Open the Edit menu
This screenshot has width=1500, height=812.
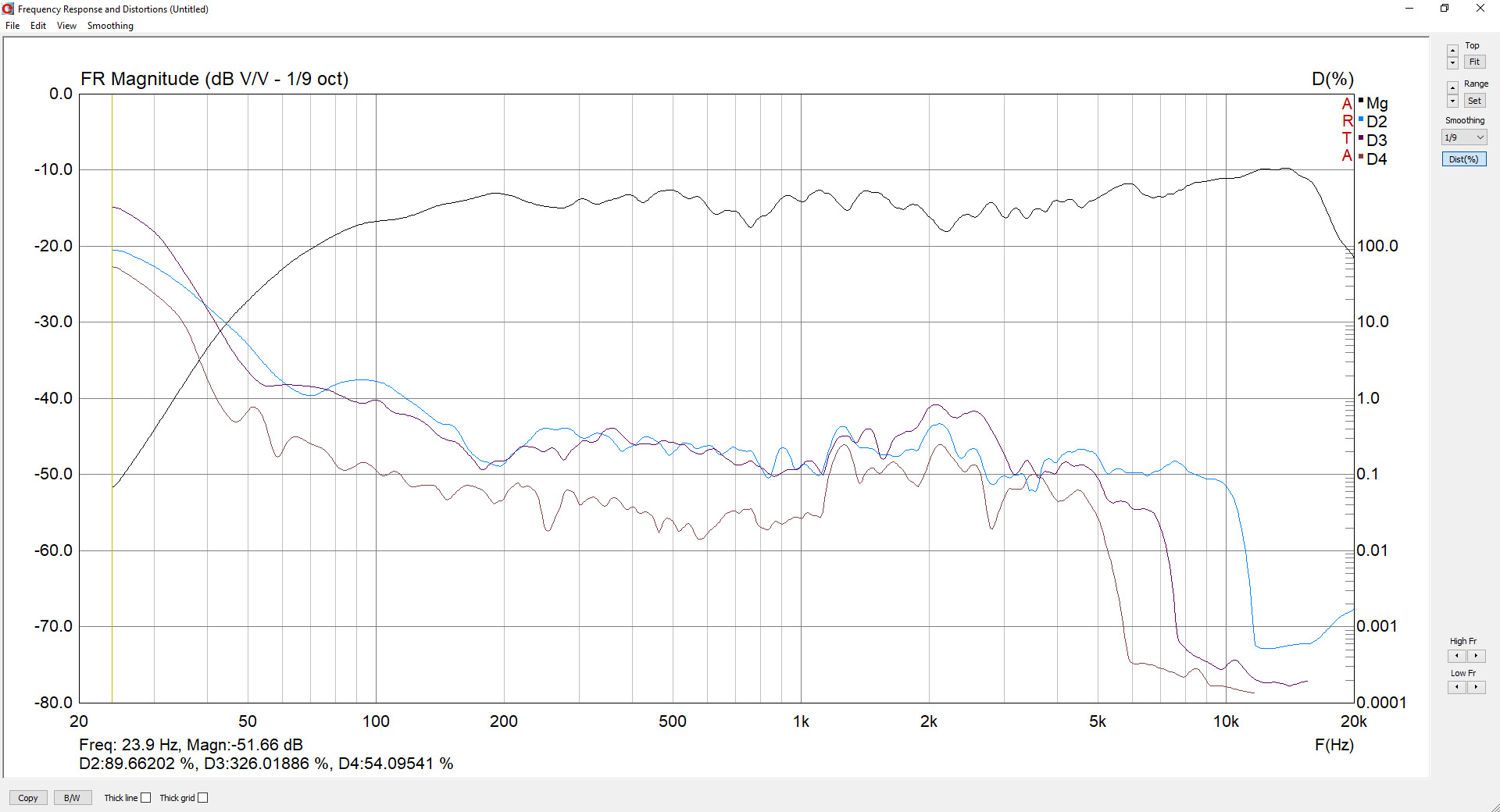pyautogui.click(x=38, y=26)
